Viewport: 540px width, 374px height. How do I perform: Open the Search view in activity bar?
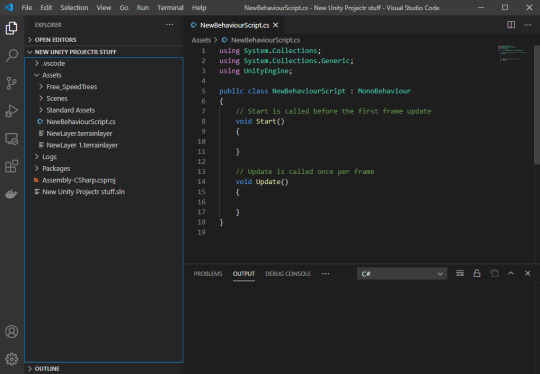pyautogui.click(x=12, y=55)
